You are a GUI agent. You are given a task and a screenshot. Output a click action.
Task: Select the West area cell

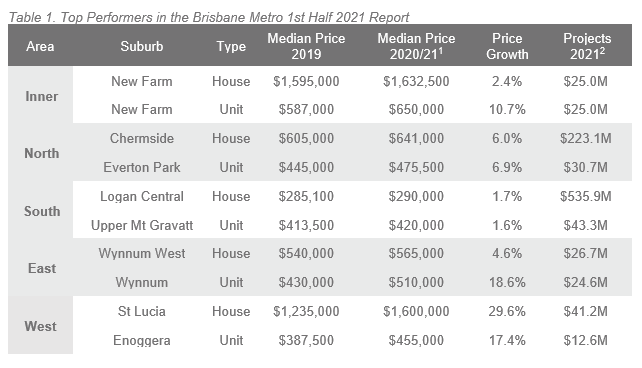click(x=41, y=326)
